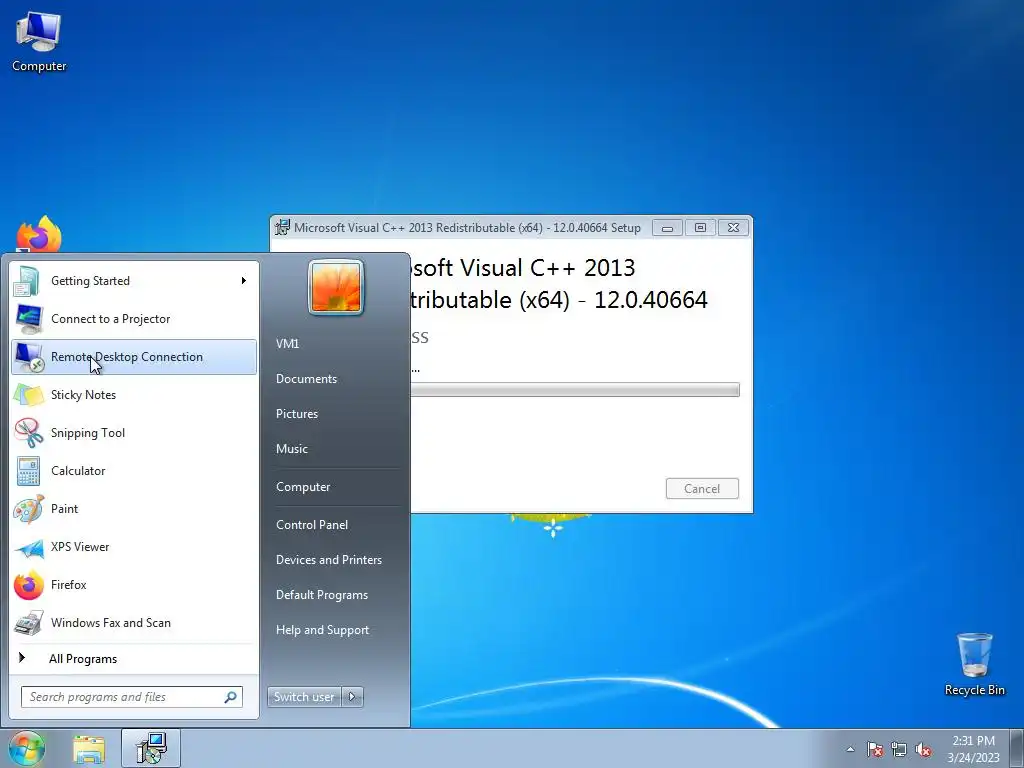Select the setup installer taskbar icon
The width and height of the screenshot is (1024, 768).
click(151, 748)
